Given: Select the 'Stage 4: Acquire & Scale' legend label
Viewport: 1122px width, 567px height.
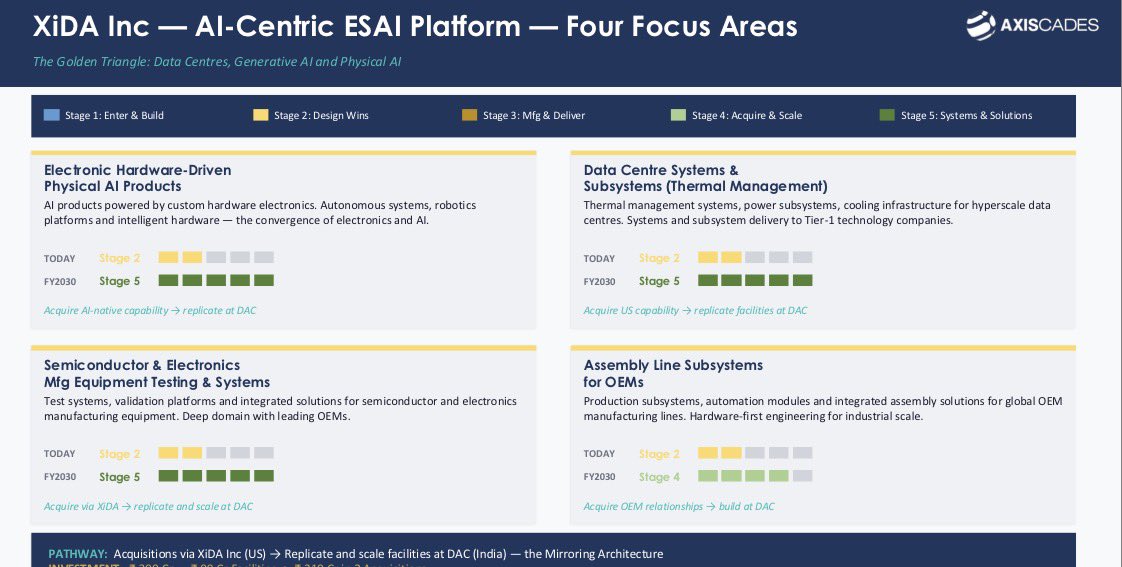Looking at the screenshot, I should (x=747, y=115).
